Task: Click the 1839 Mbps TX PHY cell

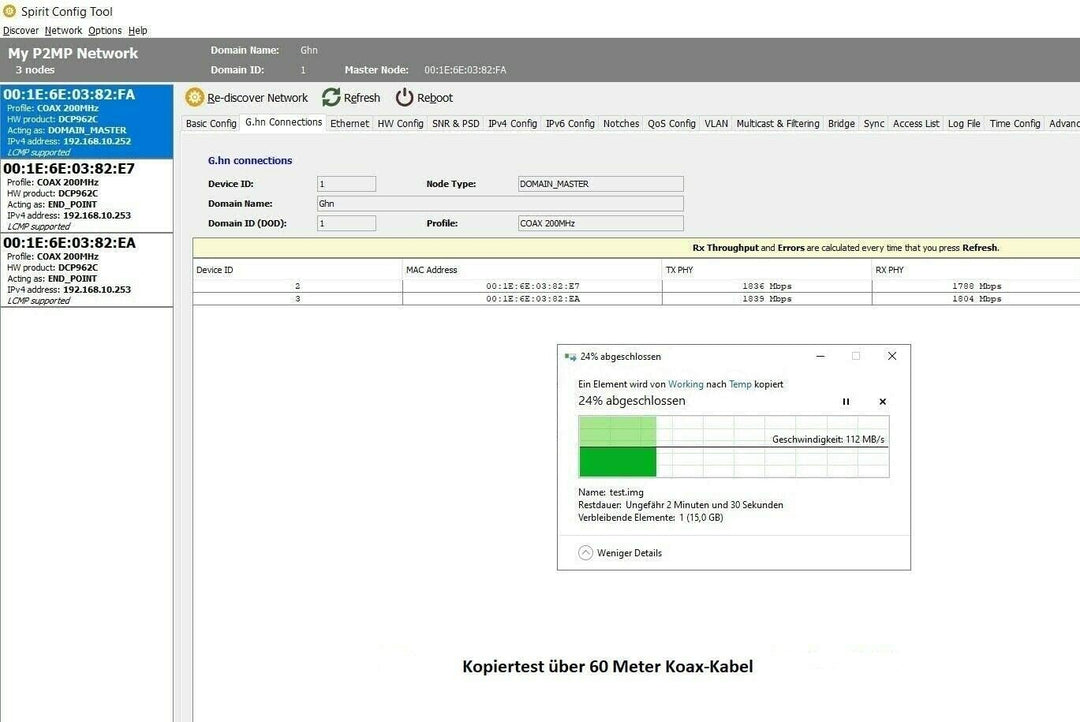Action: pyautogui.click(x=767, y=299)
